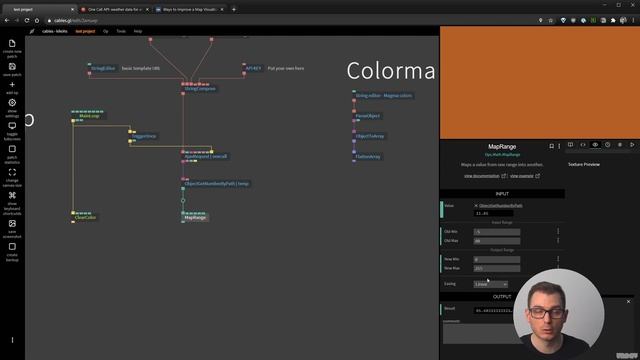Screen dimensions: 640x360
Task: Bookmark this page with star icon
Action: pos(551,20)
